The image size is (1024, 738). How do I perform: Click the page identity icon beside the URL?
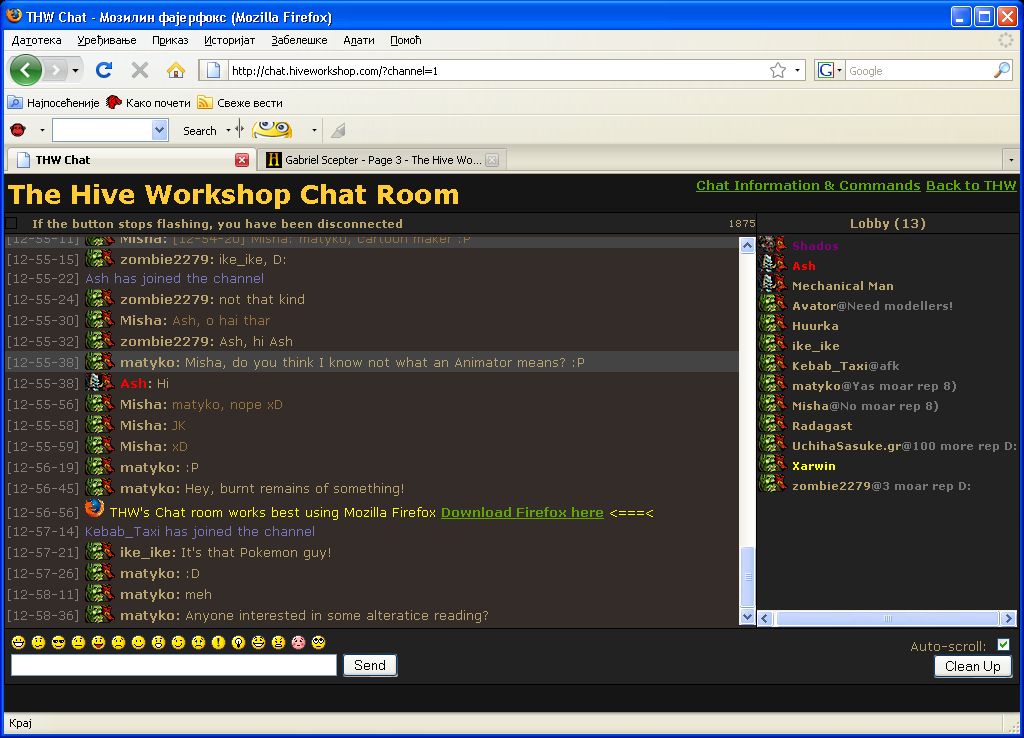(214, 71)
